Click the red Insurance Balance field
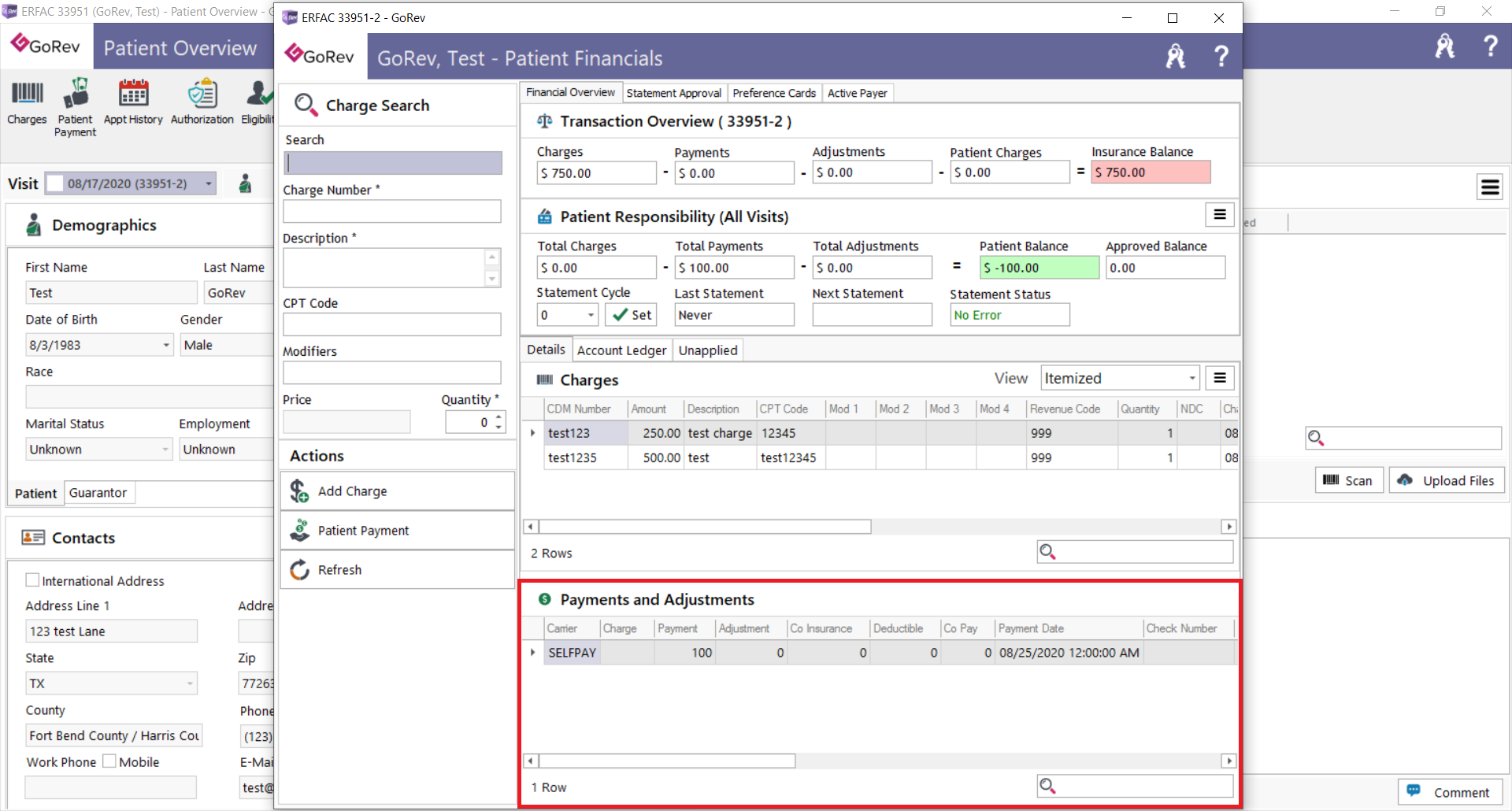 click(x=1151, y=172)
